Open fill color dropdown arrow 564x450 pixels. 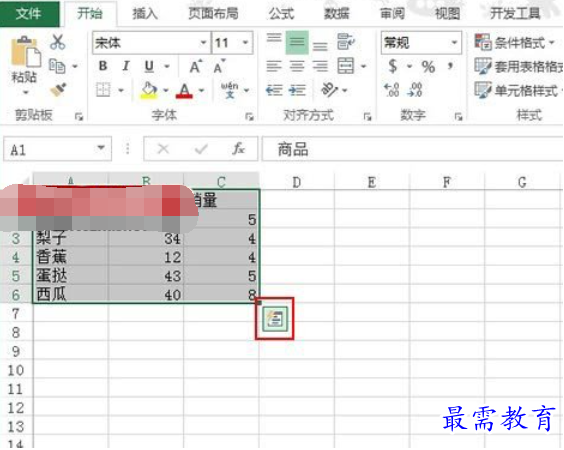point(165,90)
